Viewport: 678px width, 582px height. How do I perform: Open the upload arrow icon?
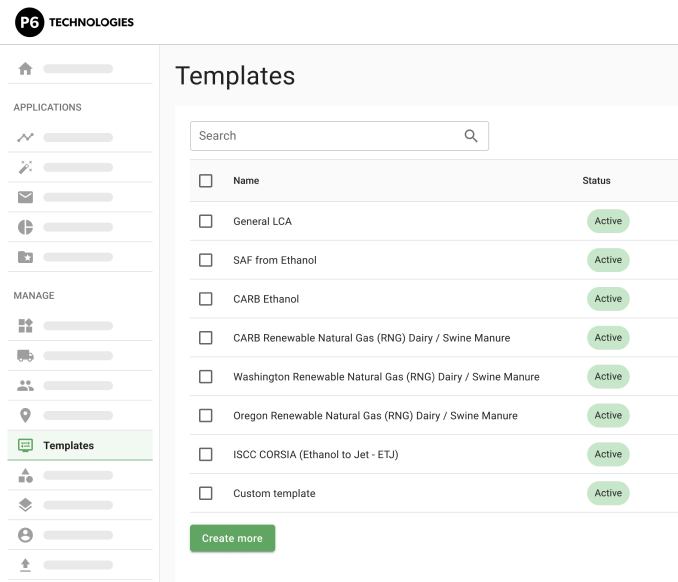click(25, 565)
